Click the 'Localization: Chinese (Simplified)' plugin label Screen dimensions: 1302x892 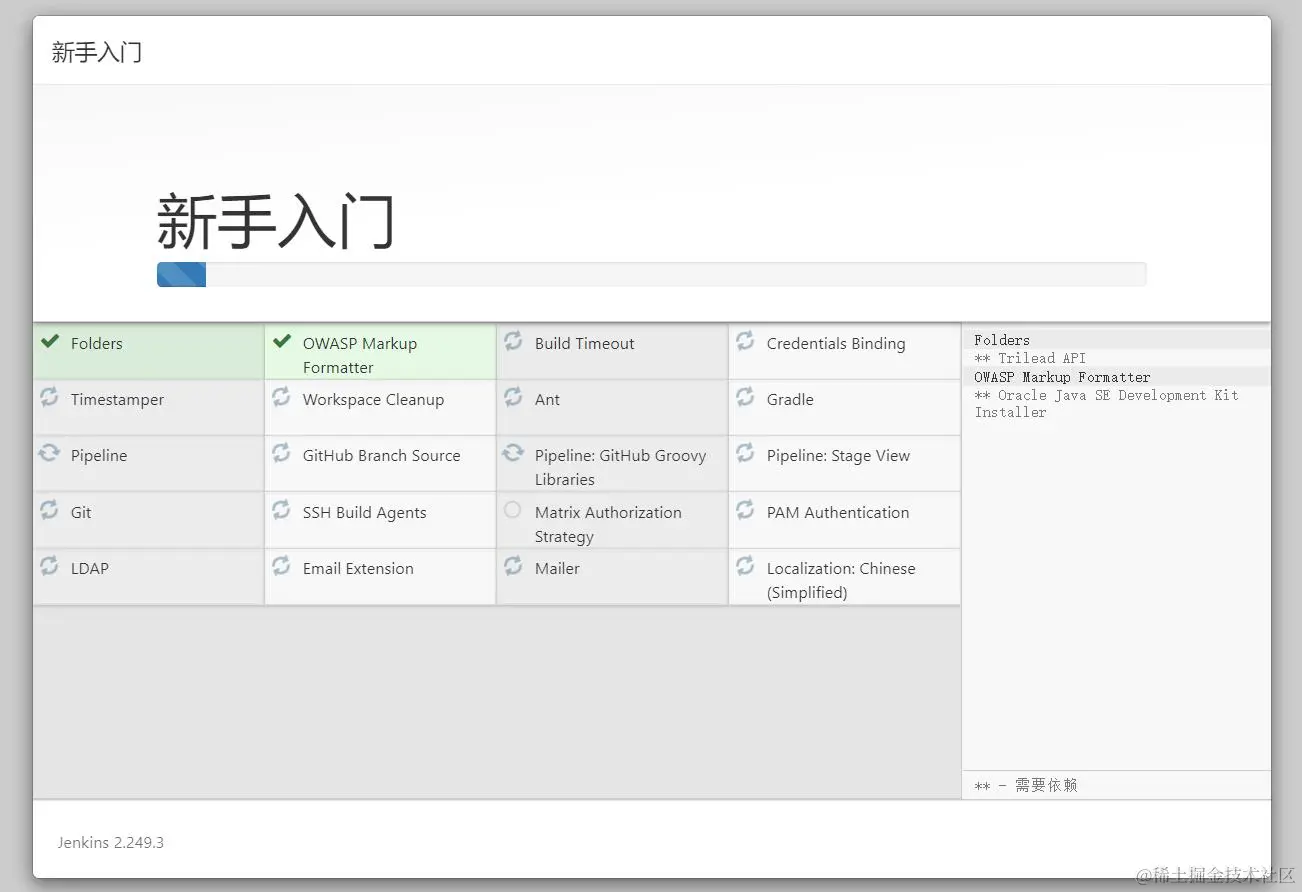tap(841, 580)
